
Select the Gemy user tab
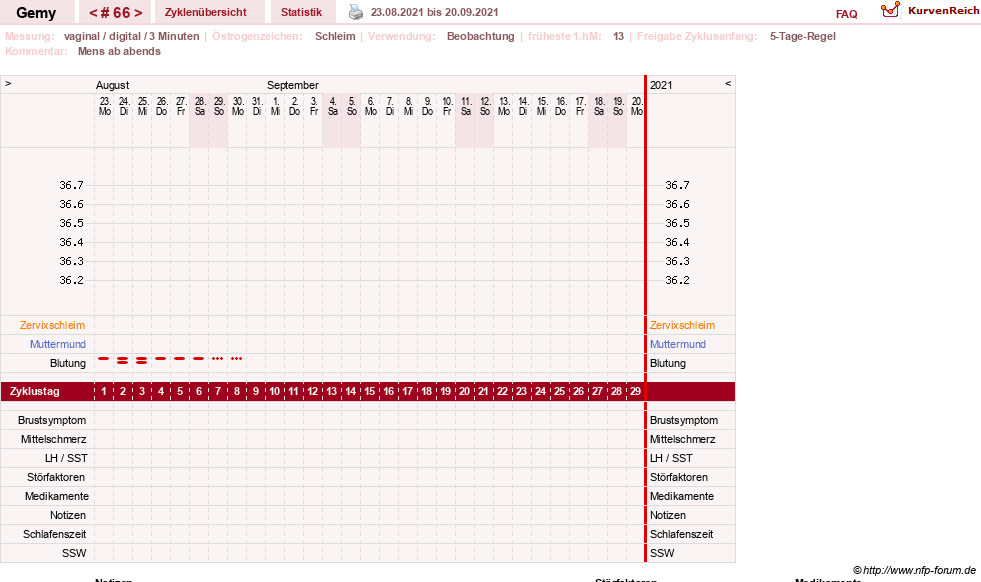tap(36, 13)
